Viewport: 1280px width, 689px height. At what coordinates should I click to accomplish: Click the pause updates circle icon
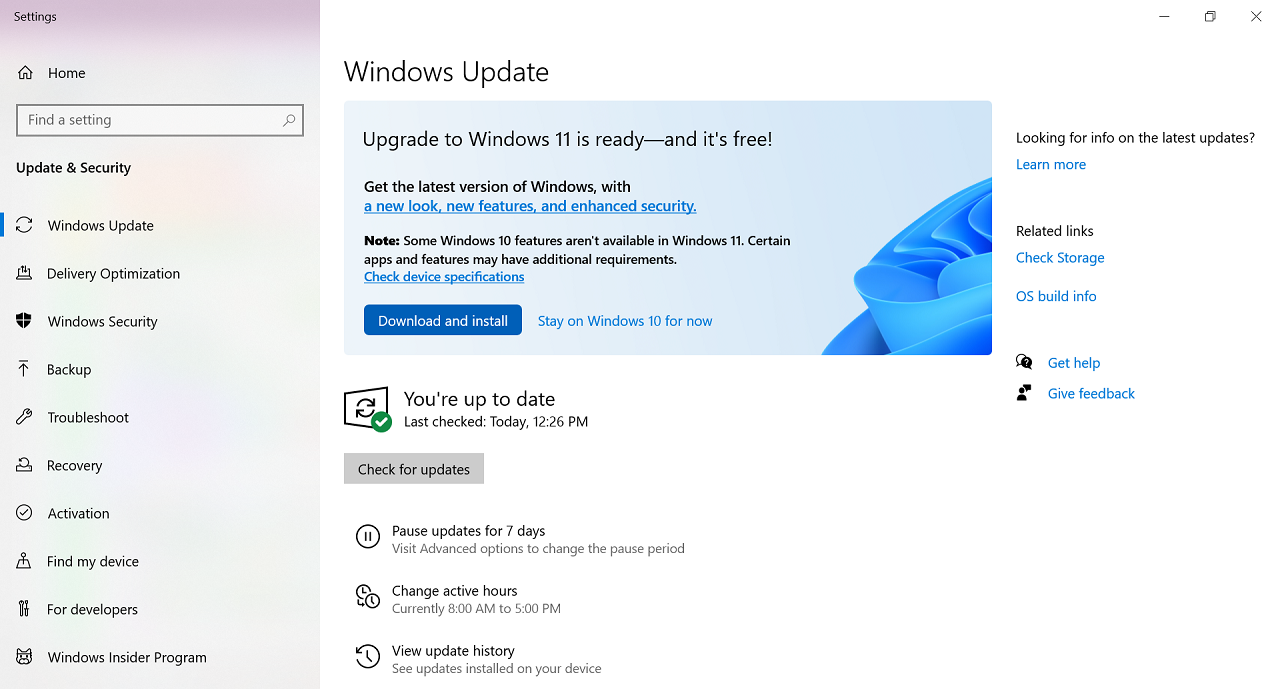[x=368, y=537]
